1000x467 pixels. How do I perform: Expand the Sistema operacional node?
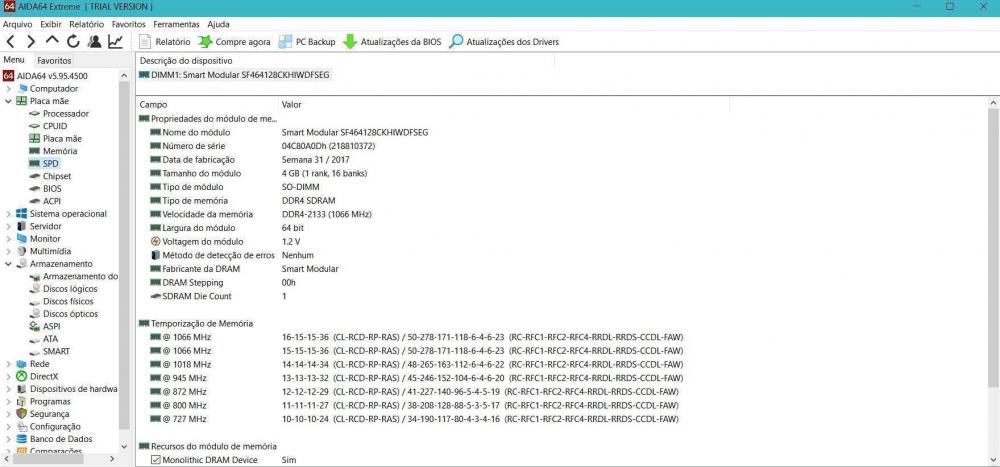pyautogui.click(x=8, y=214)
